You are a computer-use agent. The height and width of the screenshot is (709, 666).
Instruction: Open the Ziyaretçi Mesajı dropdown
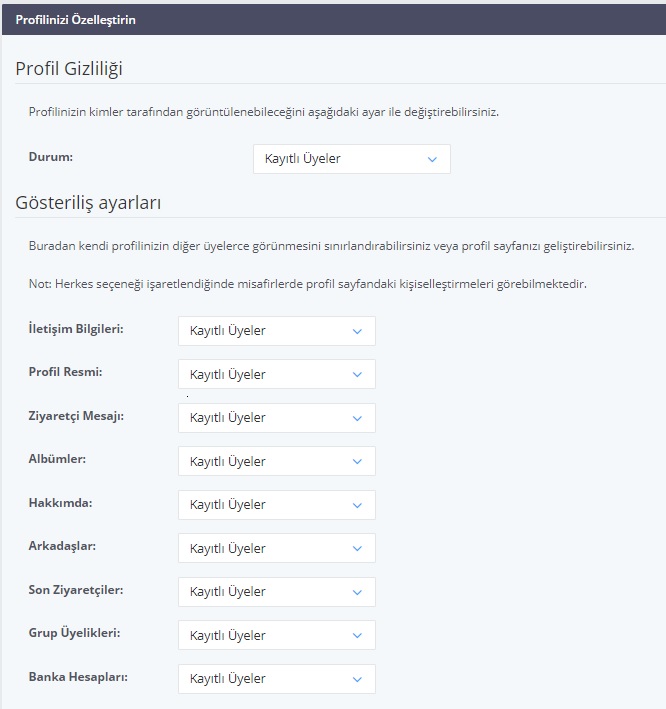(x=277, y=418)
